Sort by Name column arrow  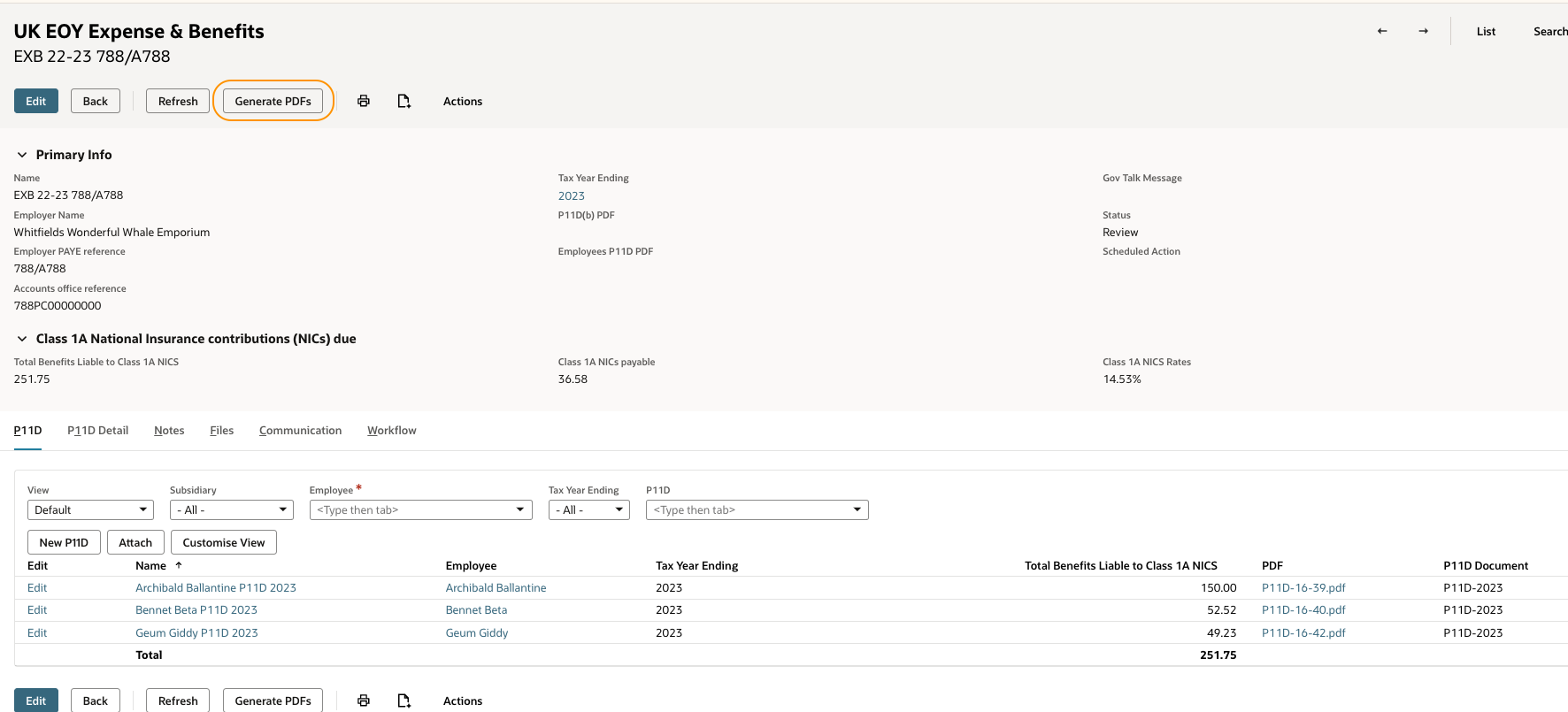[179, 565]
